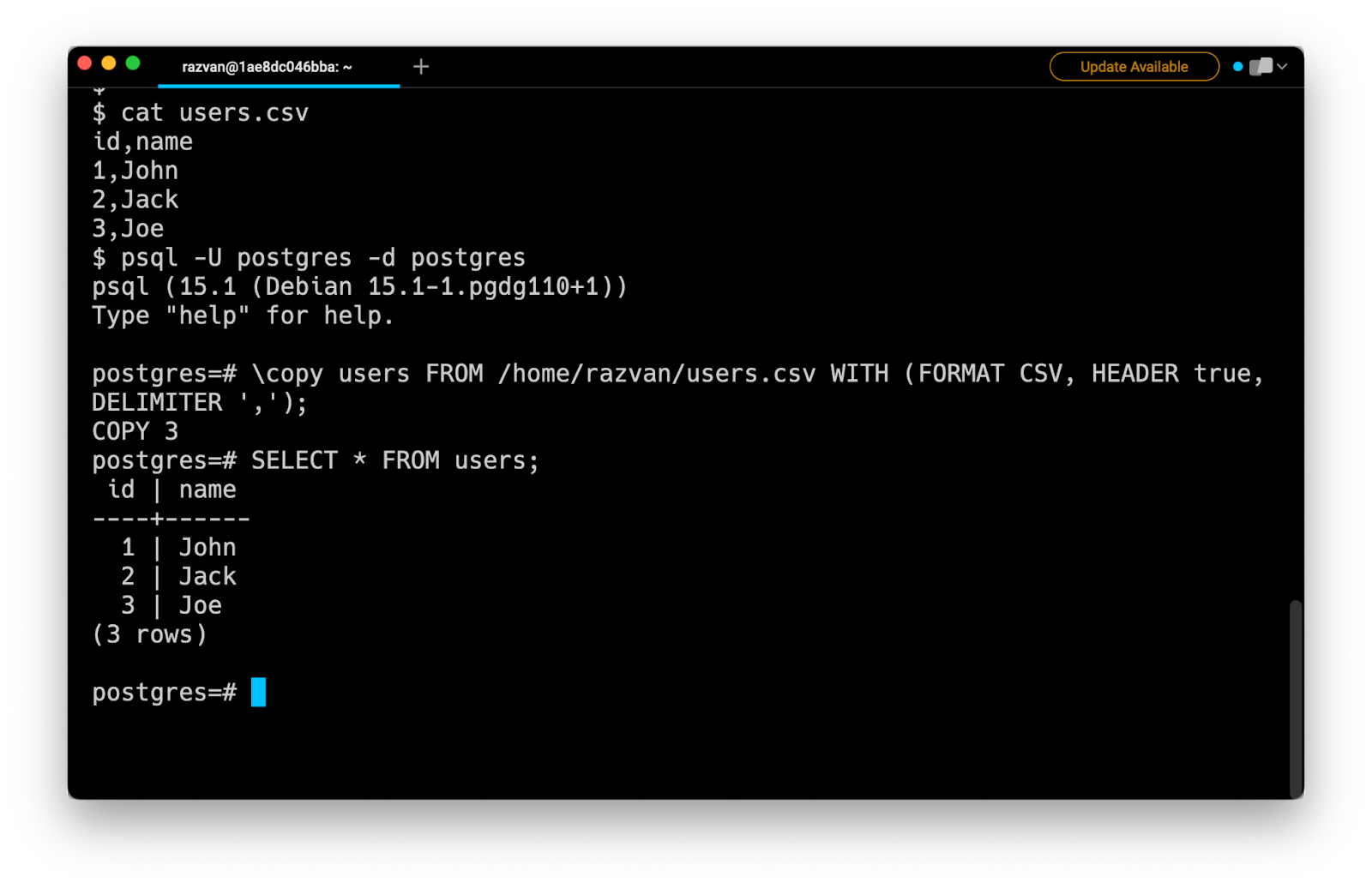Image resolution: width=1372 pixels, height=889 pixels.
Task: Click the psql version 15.1 output line
Action: click(x=359, y=287)
